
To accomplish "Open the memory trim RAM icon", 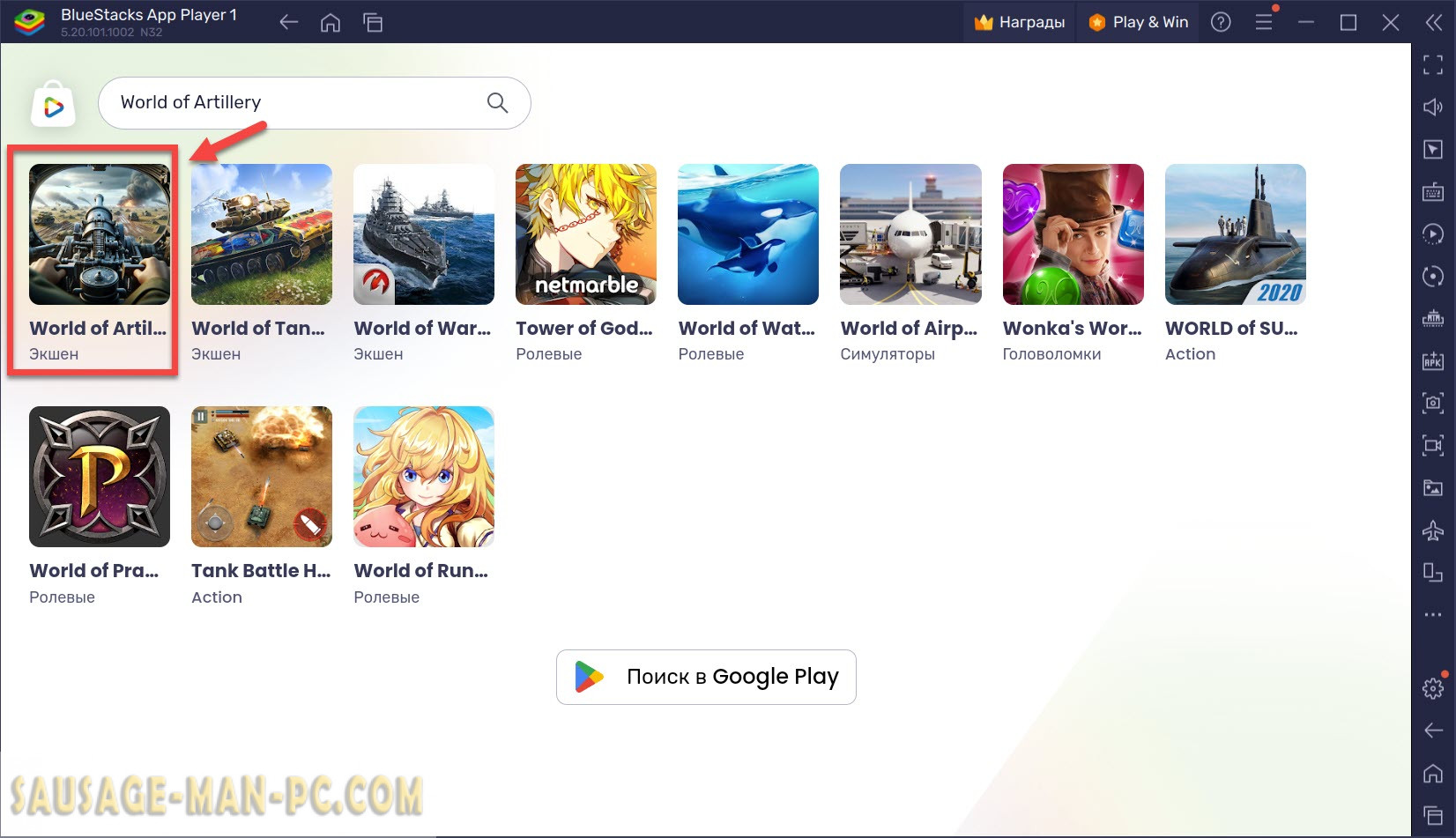I will (1433, 318).
